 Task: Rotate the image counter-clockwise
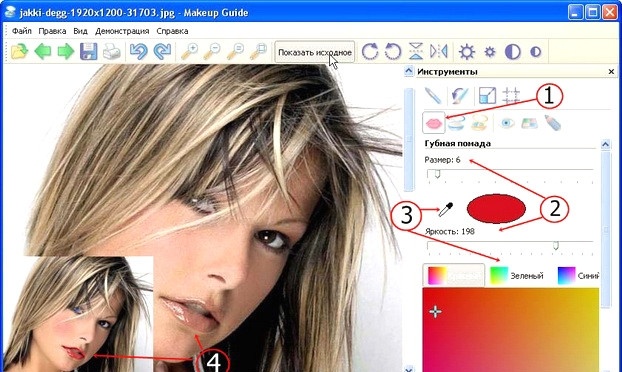[393, 52]
